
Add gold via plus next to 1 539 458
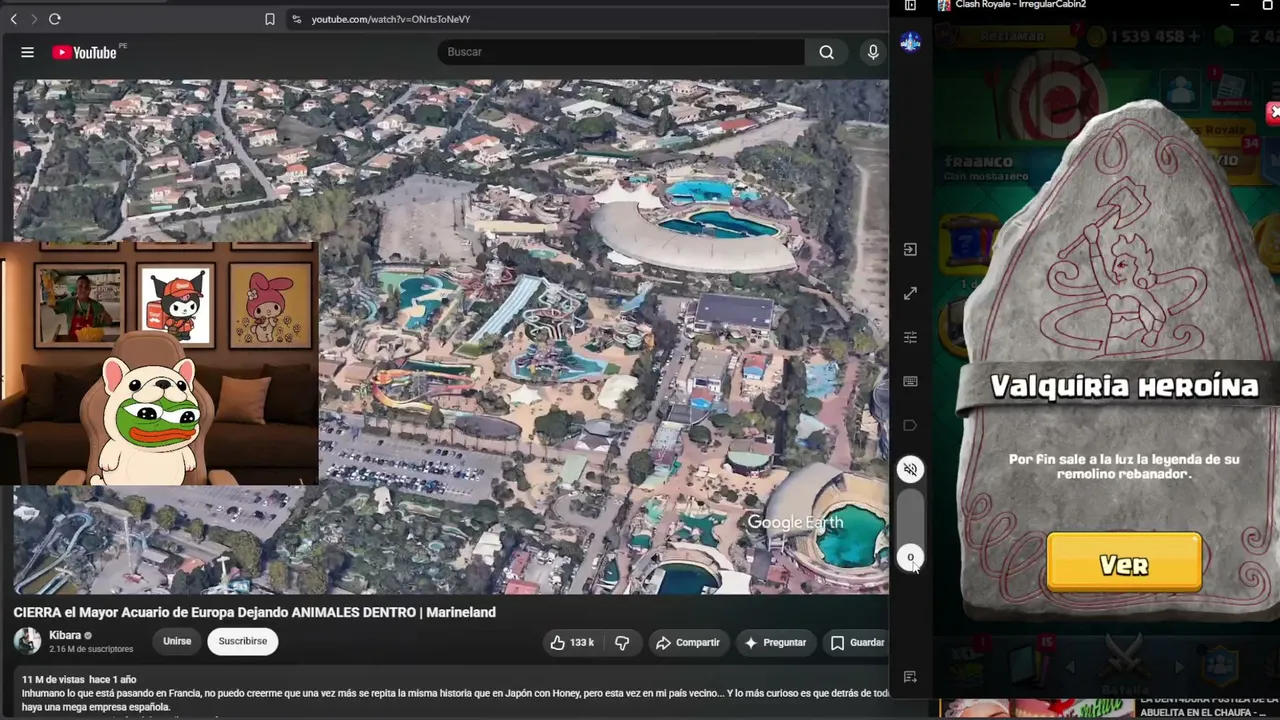[x=1193, y=36]
